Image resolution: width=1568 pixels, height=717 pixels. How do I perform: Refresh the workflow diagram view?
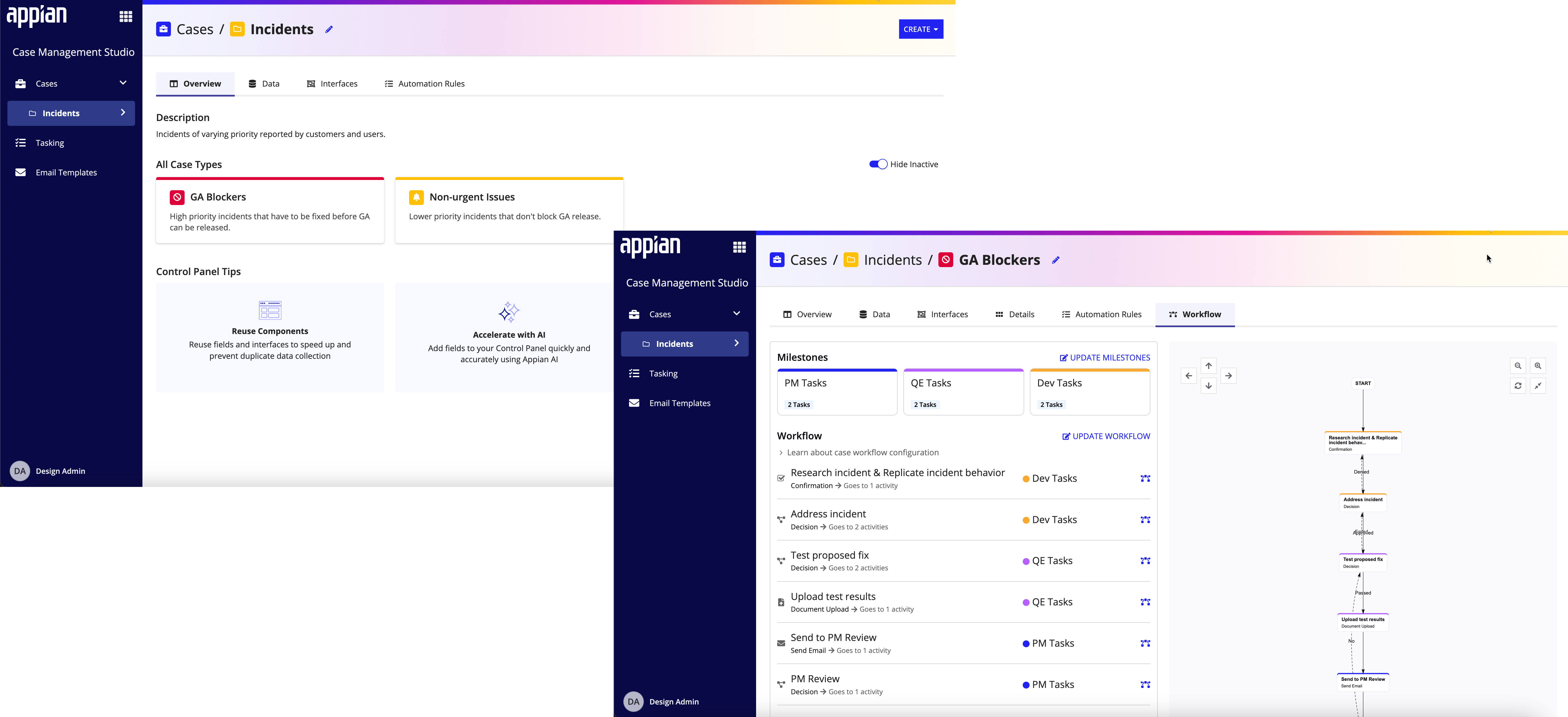pyautogui.click(x=1518, y=385)
